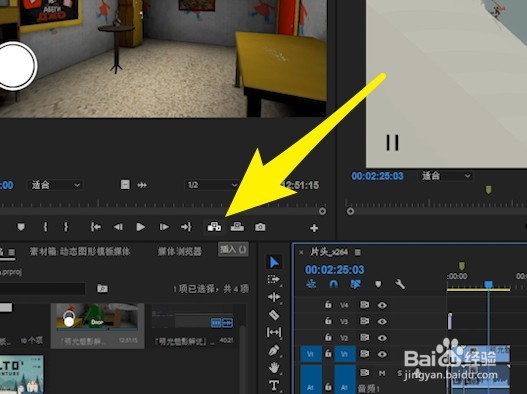This screenshot has width=527, height=394.
Task: Toggle lock on track V4
Action: click(x=328, y=305)
